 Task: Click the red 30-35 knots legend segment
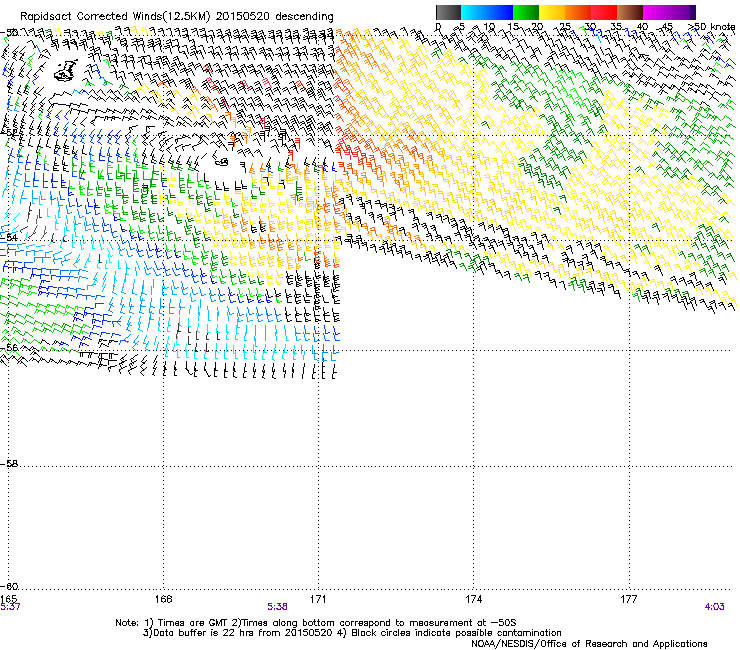(604, 12)
